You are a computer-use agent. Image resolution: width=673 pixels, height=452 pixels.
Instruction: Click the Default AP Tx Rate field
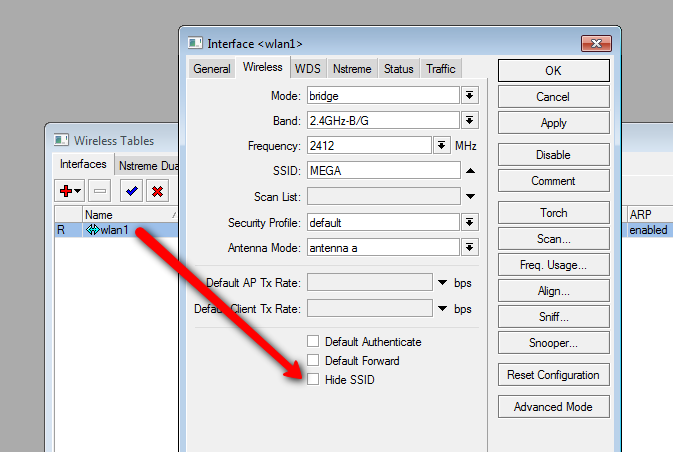tap(370, 282)
